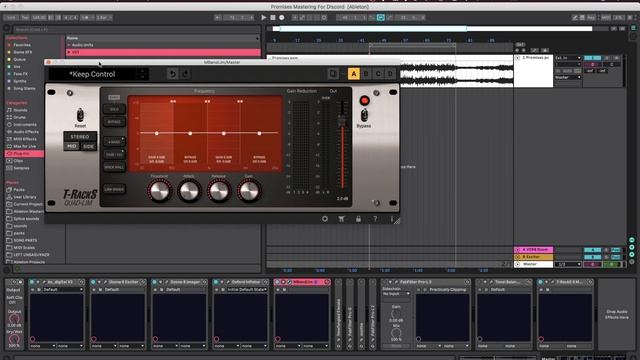Open Master output routing dropdown on Promises track

pos(568,77)
